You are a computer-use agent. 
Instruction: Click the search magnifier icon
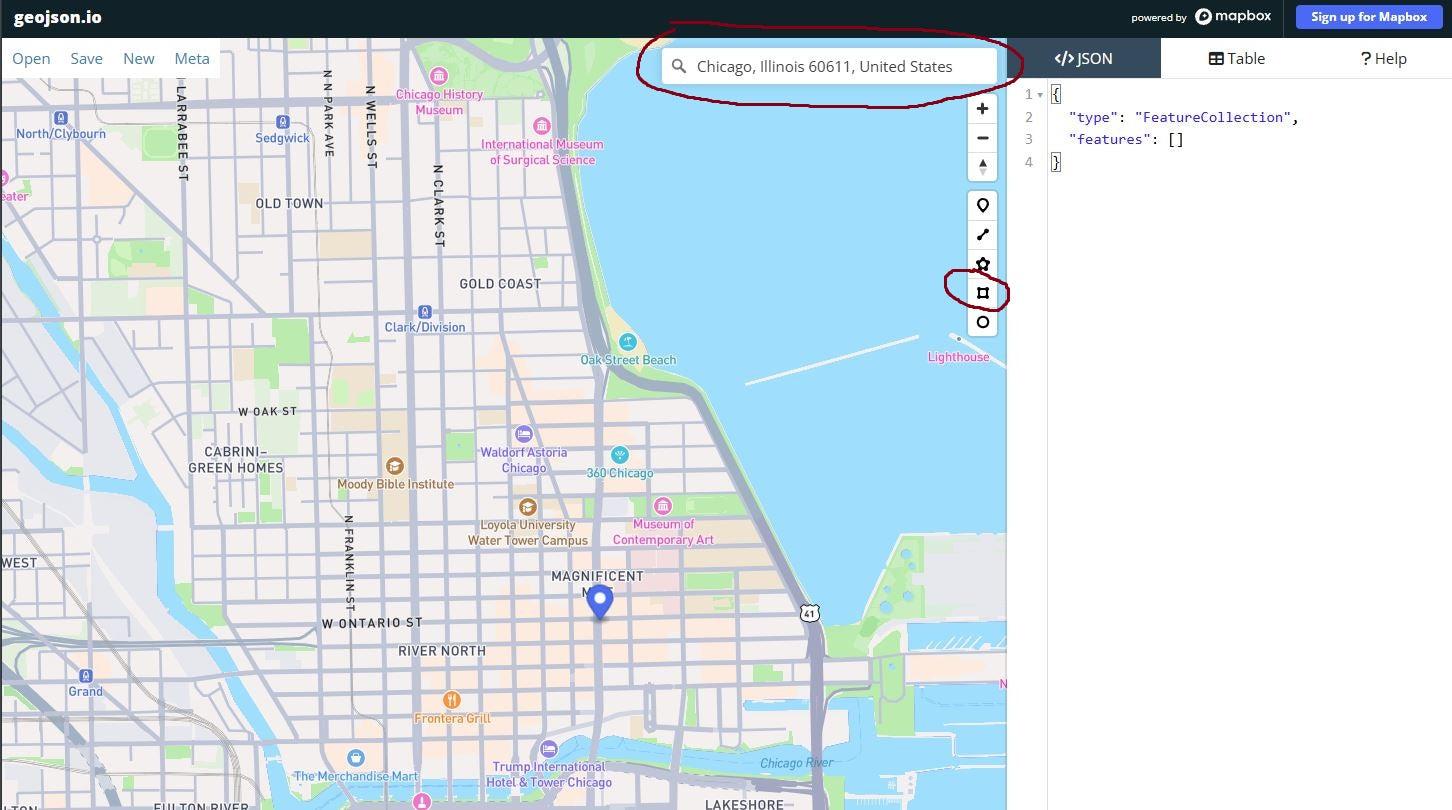(679, 67)
